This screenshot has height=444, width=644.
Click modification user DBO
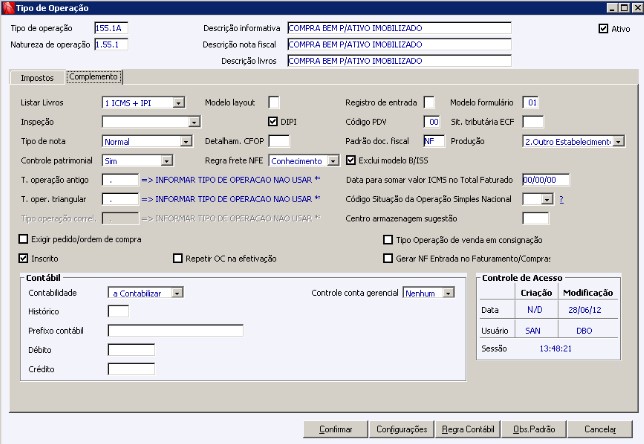584,331
